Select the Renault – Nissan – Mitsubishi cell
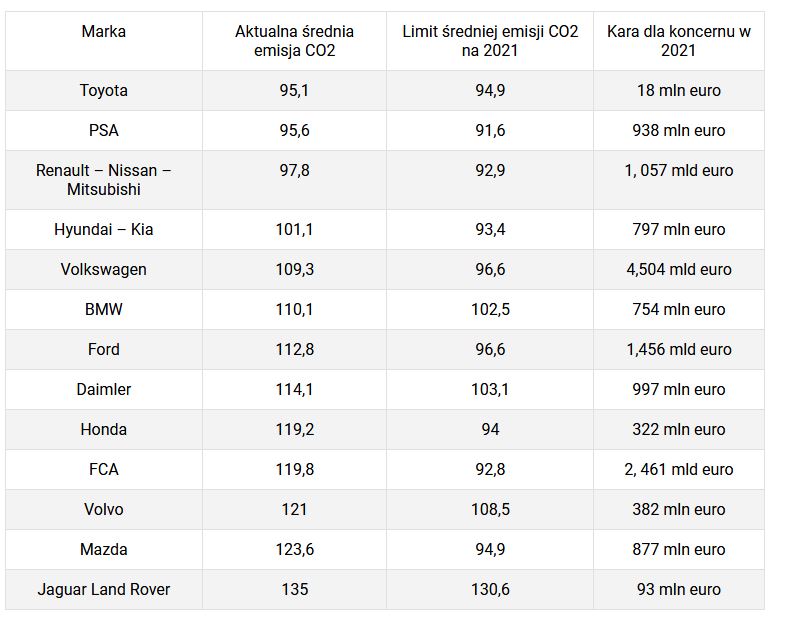Screen dimensions: 789x623 point(104,179)
